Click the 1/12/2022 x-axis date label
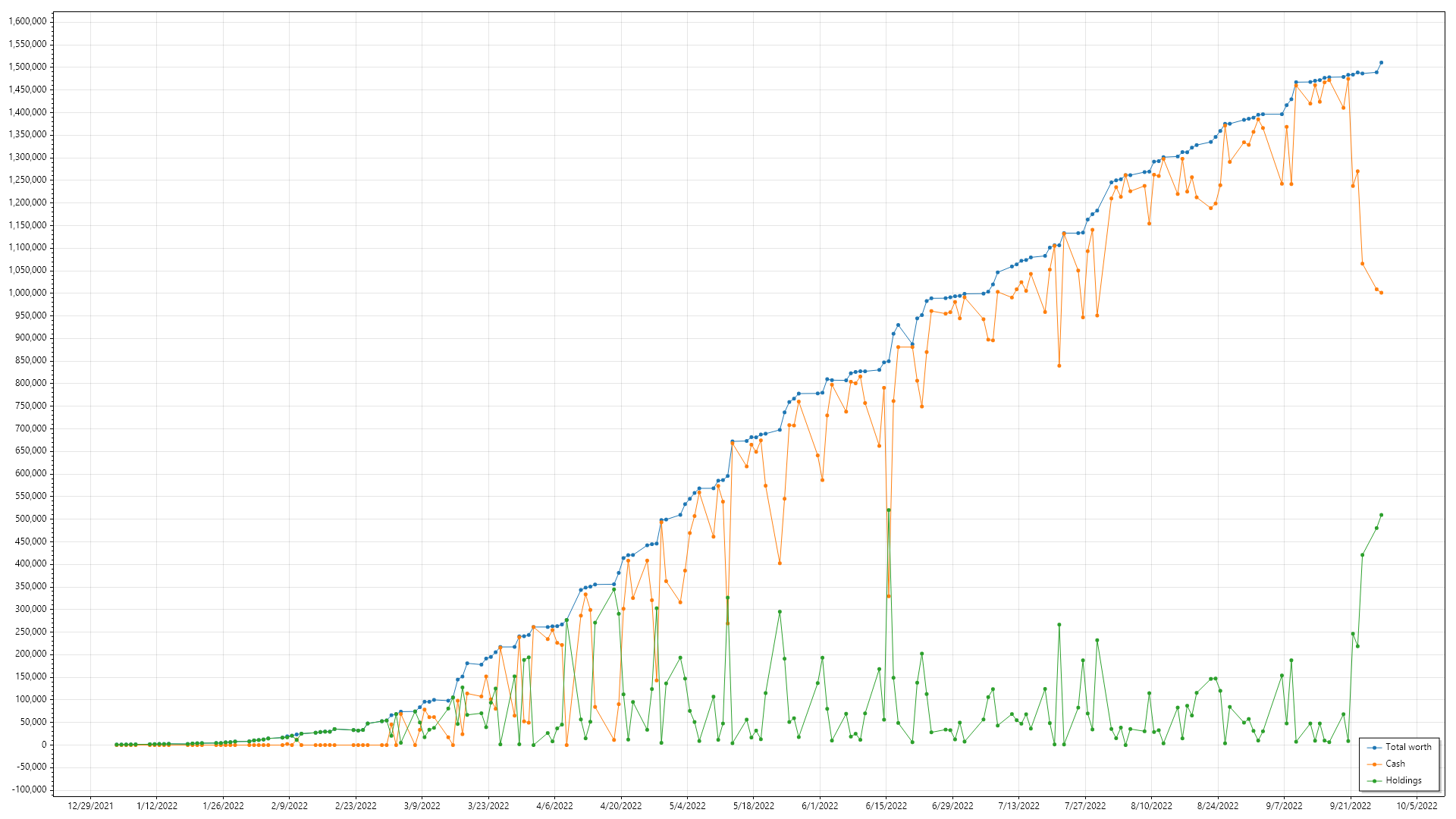1456x819 pixels. [157, 806]
